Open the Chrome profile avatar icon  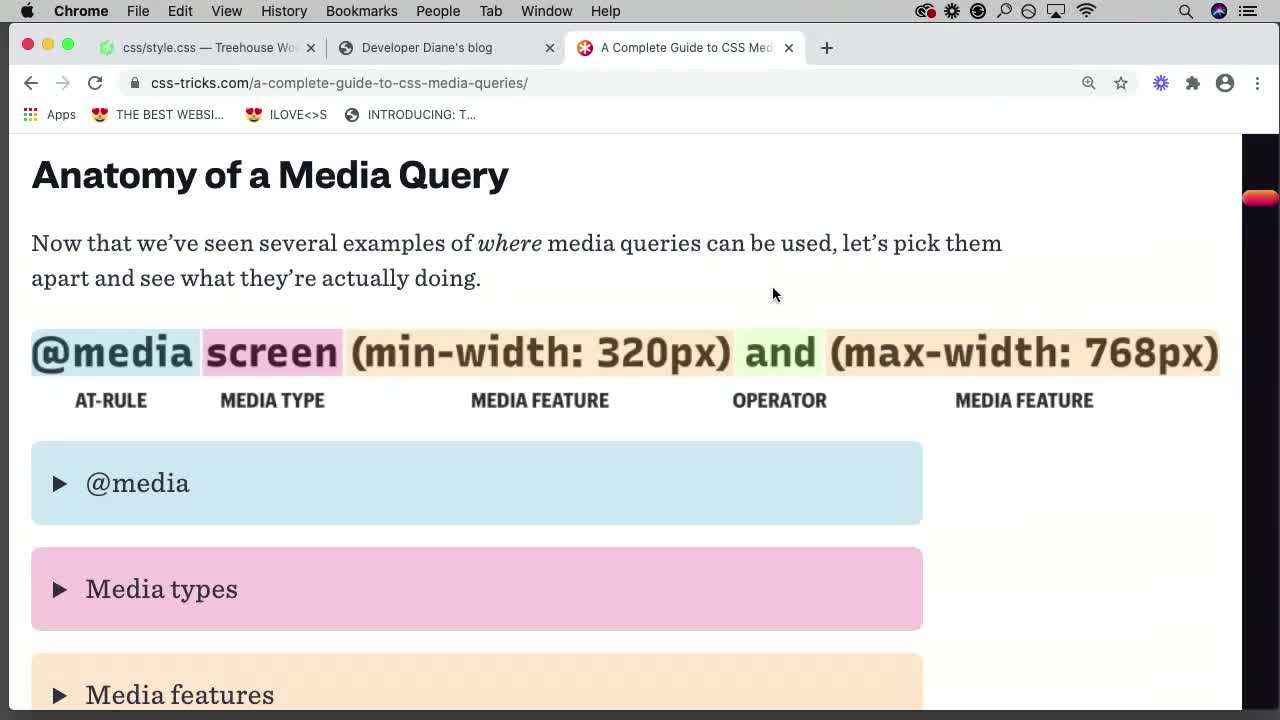[x=1225, y=83]
